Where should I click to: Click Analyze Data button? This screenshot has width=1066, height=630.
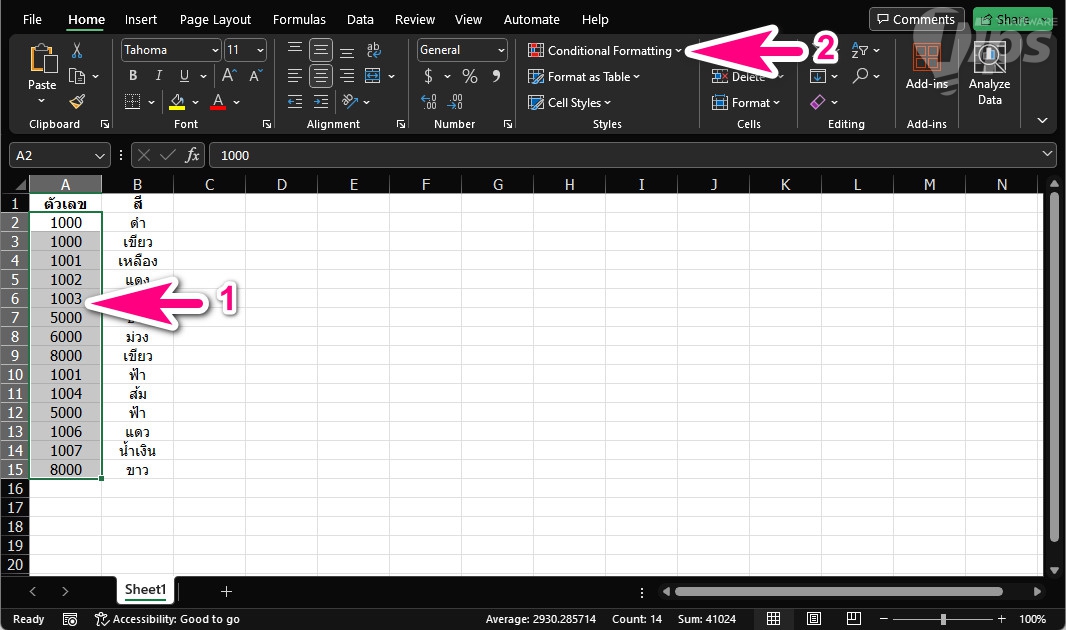click(x=989, y=73)
